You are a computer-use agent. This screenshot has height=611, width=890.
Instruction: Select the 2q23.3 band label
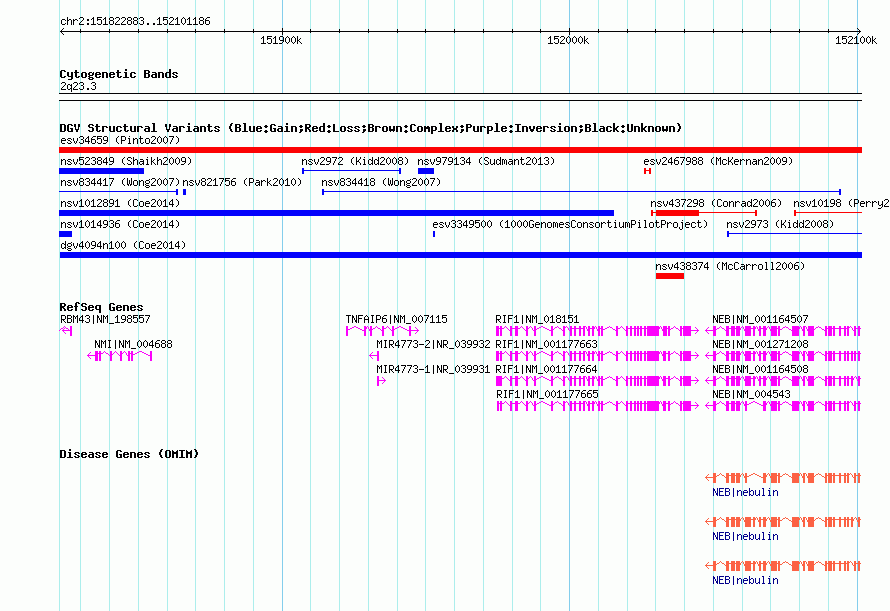[x=78, y=86]
